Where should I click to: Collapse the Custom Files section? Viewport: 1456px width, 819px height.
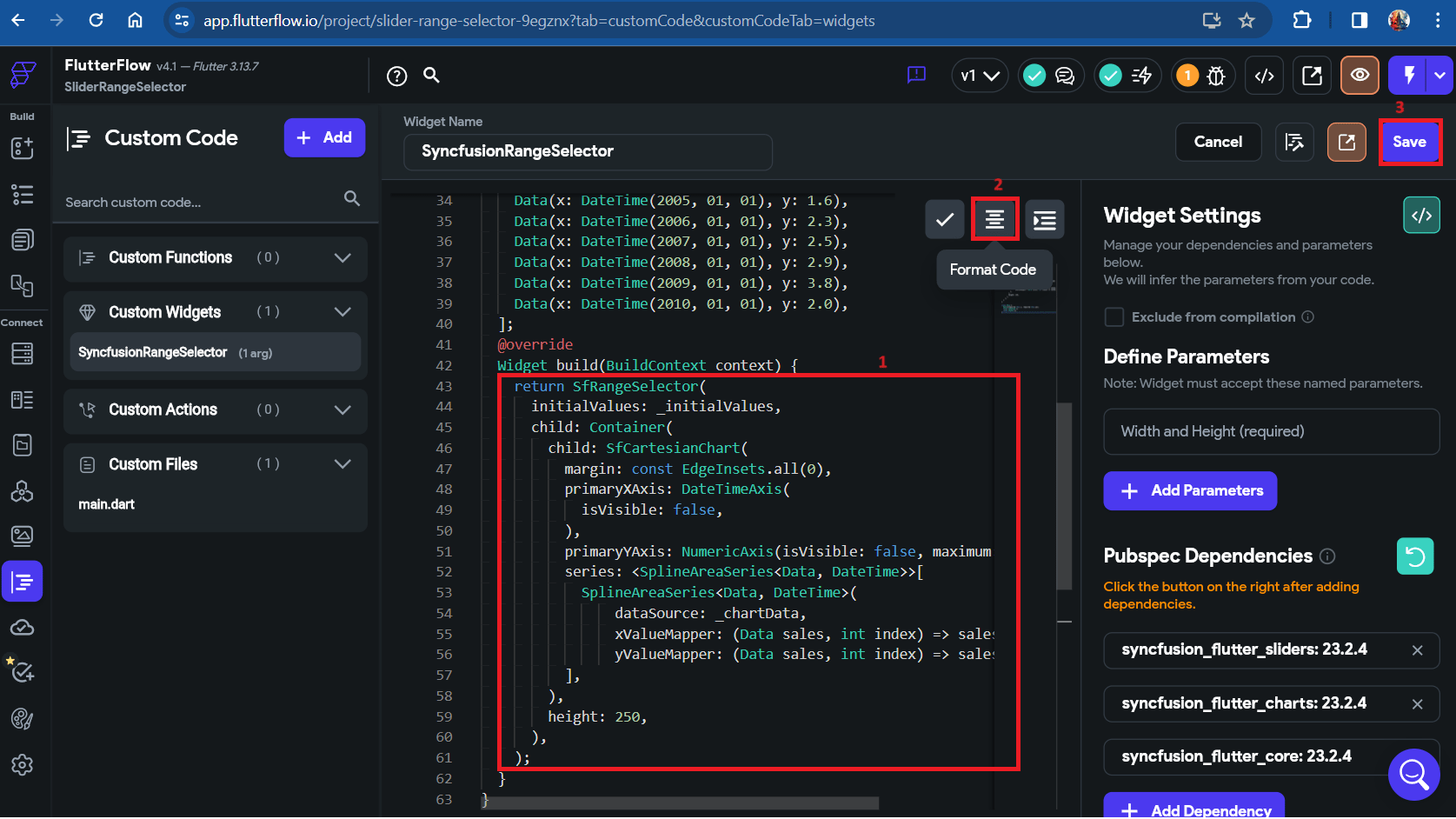[x=342, y=464]
